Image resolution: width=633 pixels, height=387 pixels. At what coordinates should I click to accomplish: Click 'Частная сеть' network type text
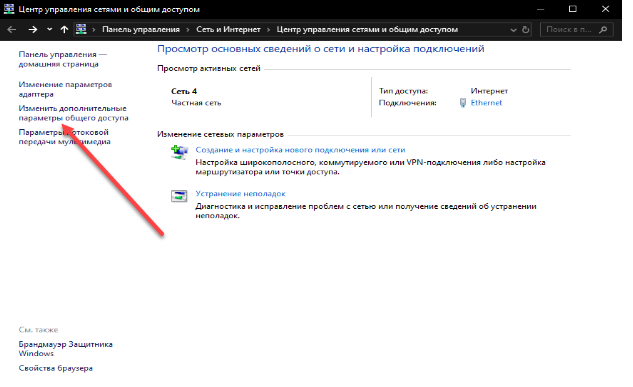coord(196,103)
